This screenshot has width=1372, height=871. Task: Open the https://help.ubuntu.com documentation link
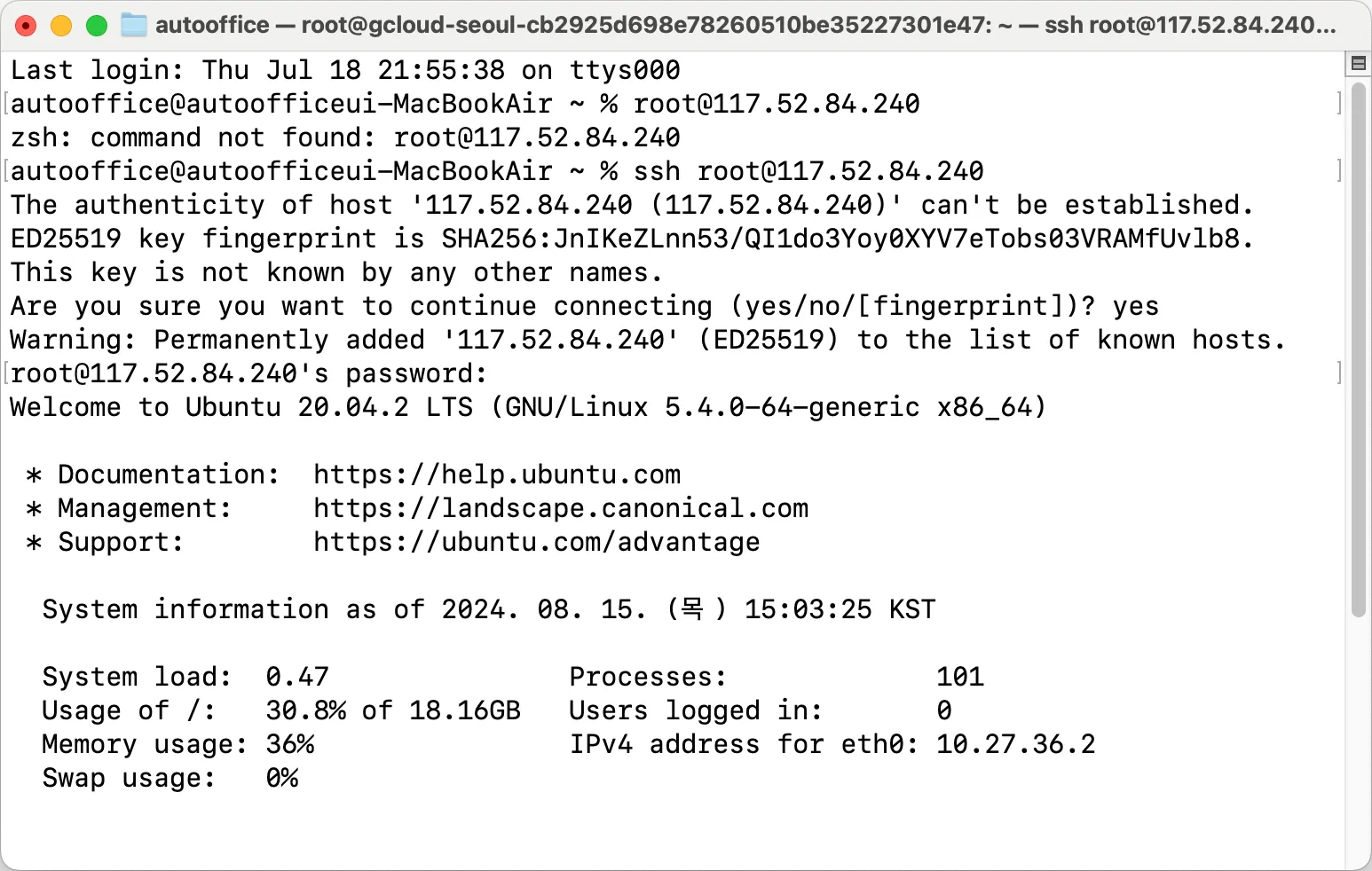497,475
